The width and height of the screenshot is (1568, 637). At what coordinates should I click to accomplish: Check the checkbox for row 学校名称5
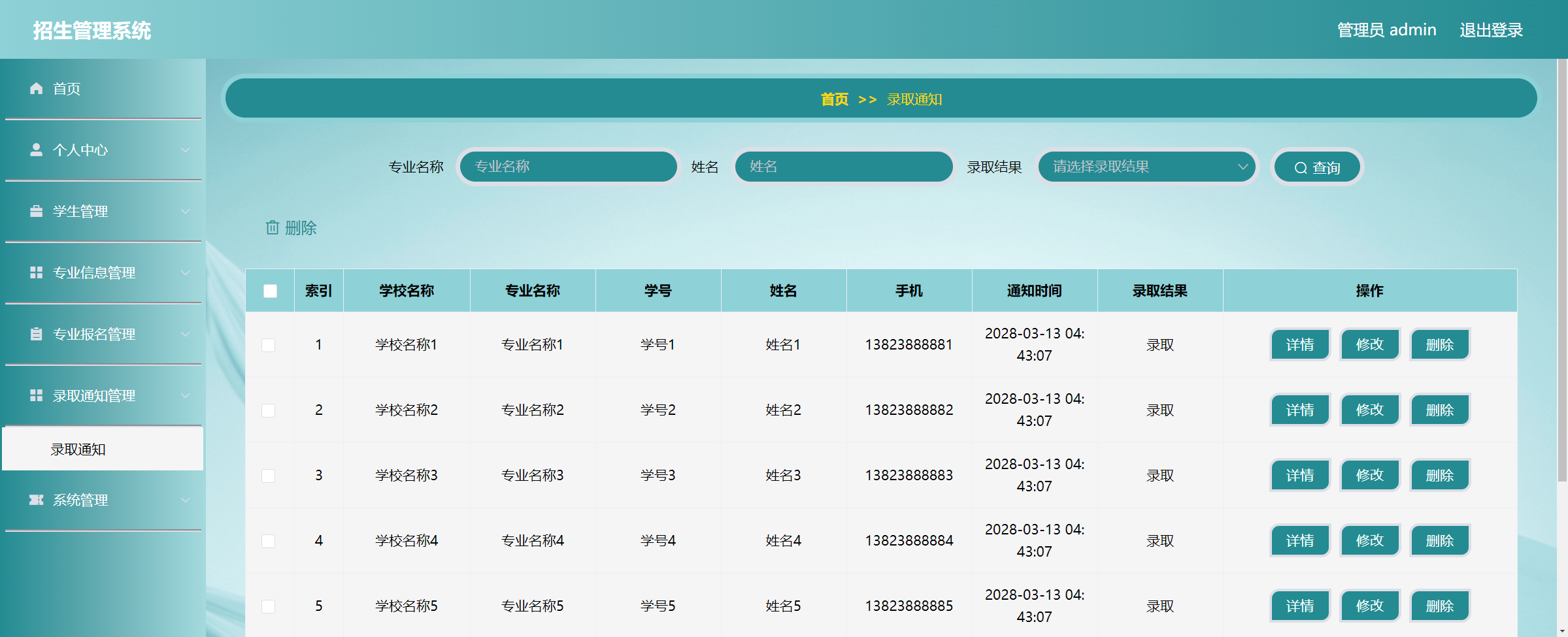269,606
